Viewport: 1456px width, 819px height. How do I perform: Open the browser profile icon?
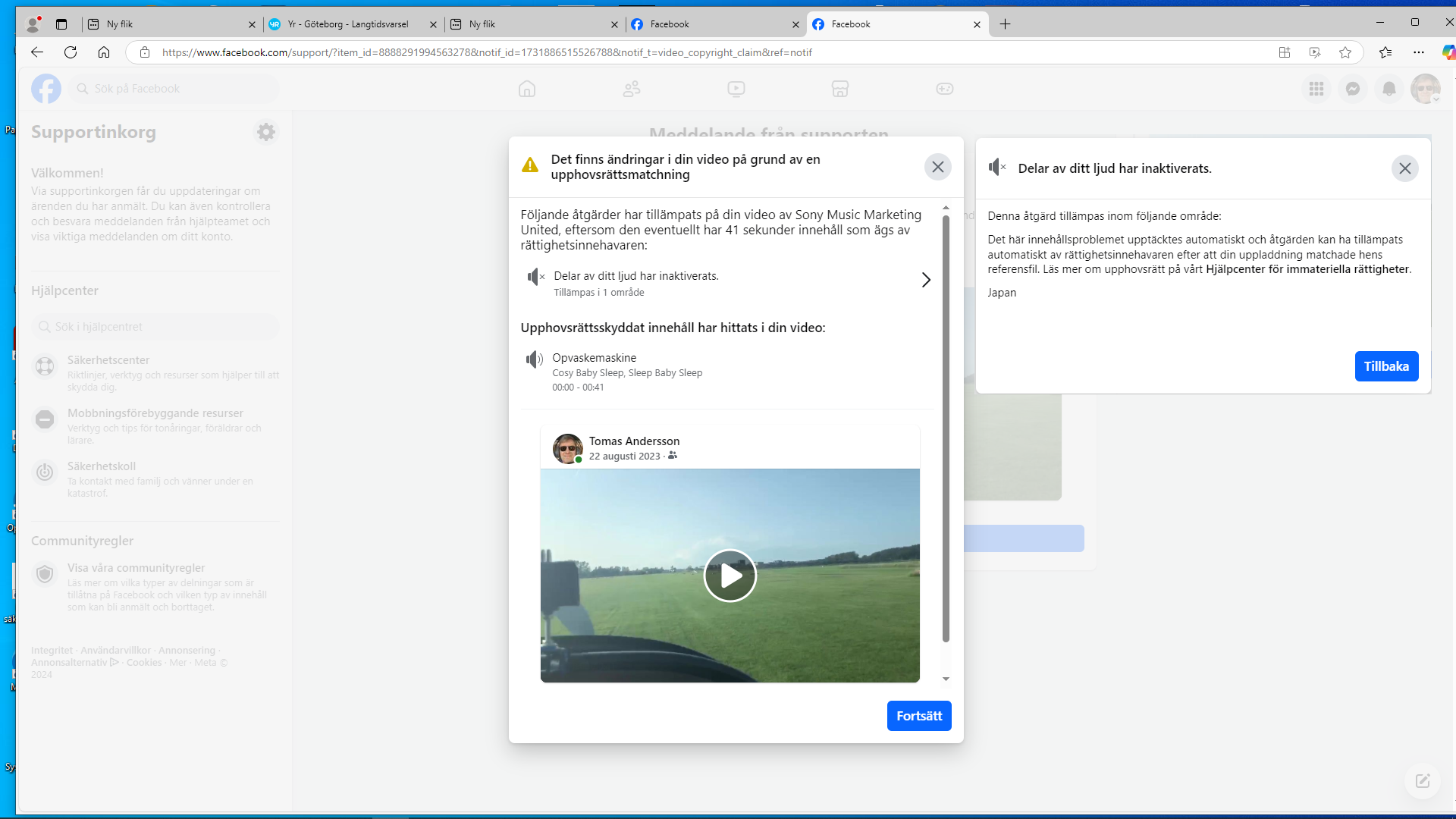coord(33,24)
